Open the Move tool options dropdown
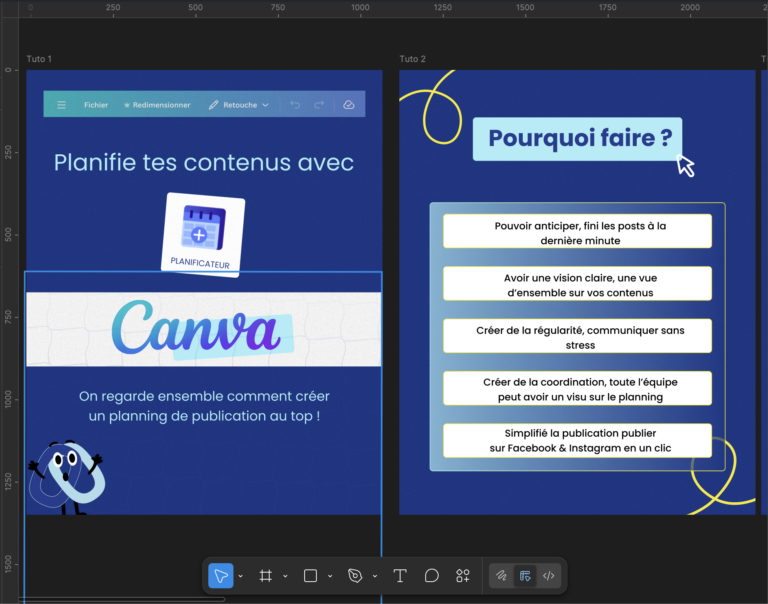 coord(240,576)
